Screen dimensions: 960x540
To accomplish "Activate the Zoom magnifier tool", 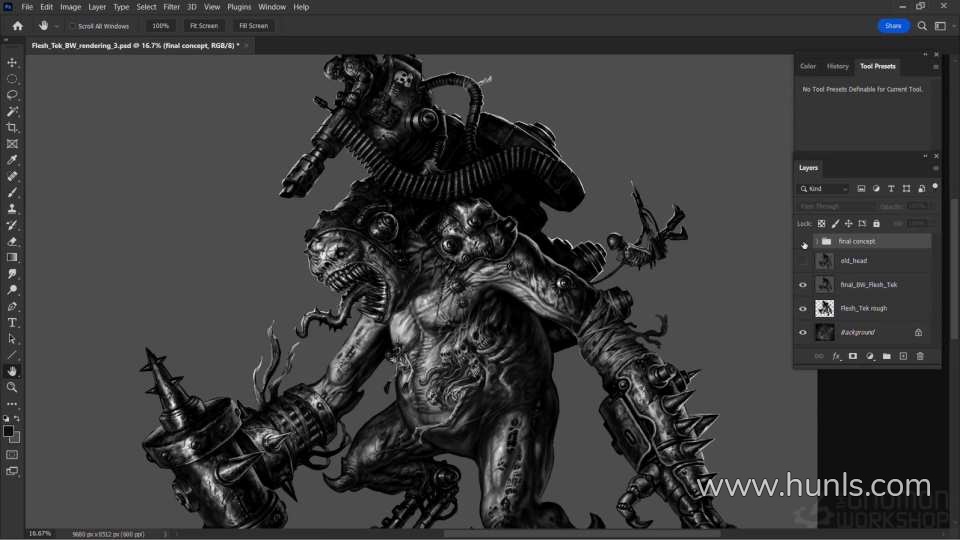I will (x=12, y=387).
